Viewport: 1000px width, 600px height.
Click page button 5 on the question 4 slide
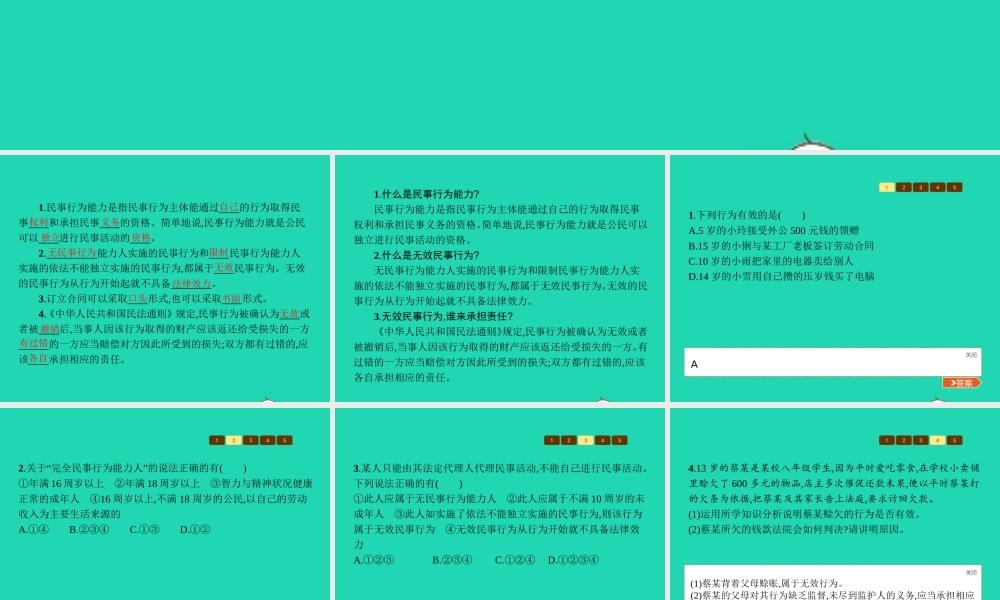[x=955, y=441]
